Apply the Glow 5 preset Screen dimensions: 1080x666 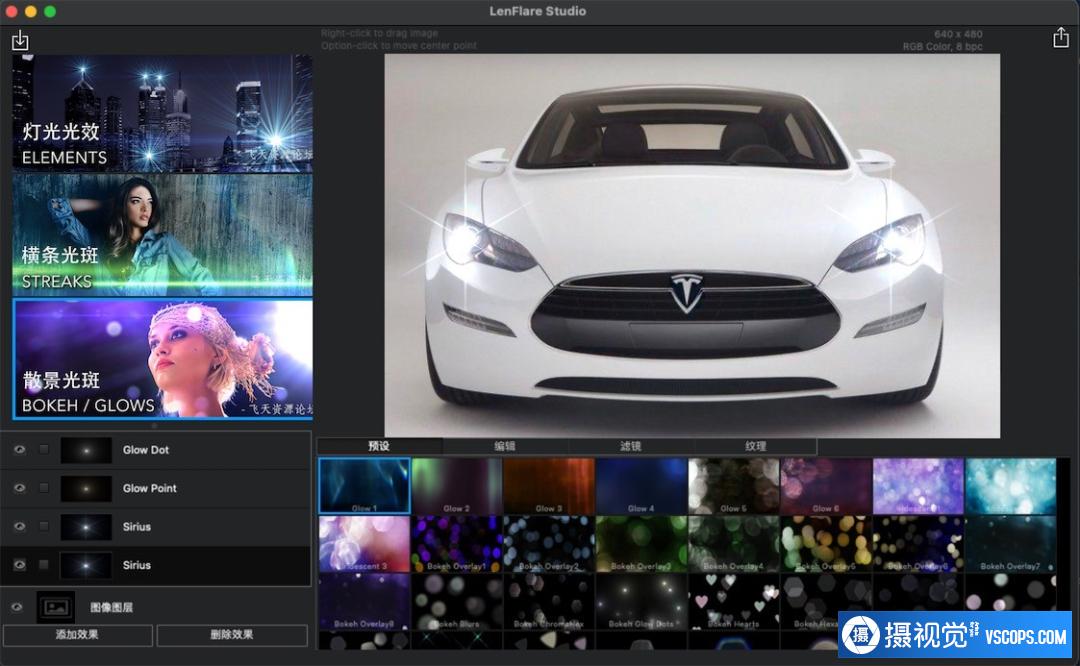pos(734,486)
